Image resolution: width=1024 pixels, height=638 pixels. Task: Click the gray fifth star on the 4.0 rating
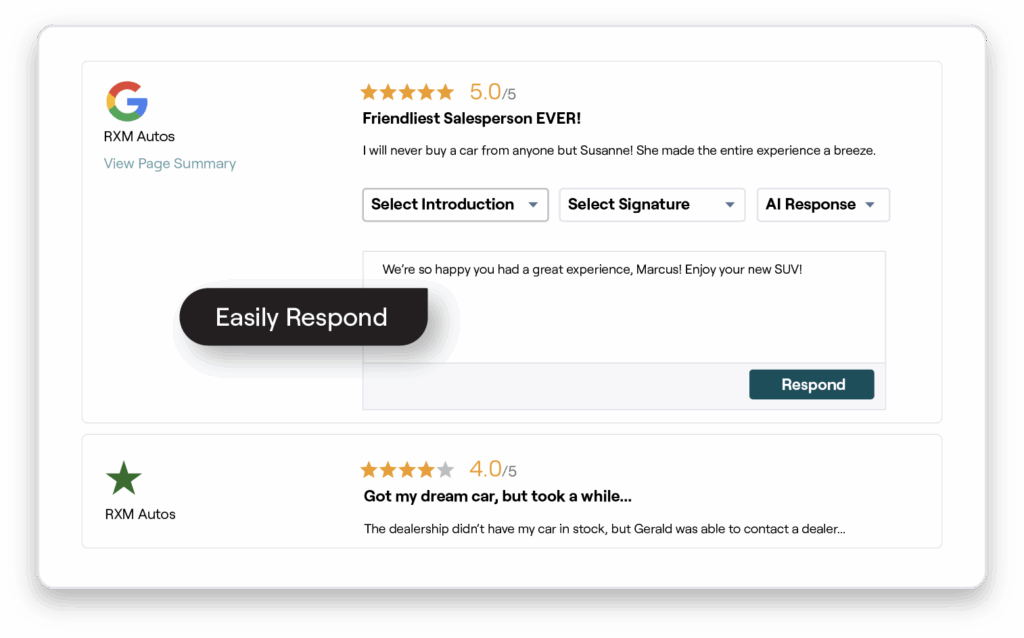[x=446, y=468]
